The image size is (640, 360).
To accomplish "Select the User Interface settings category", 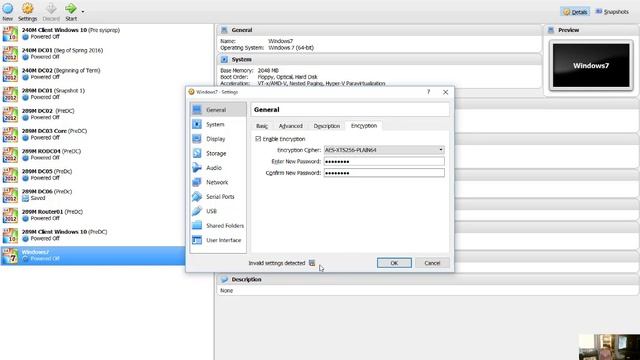I will click(218, 240).
